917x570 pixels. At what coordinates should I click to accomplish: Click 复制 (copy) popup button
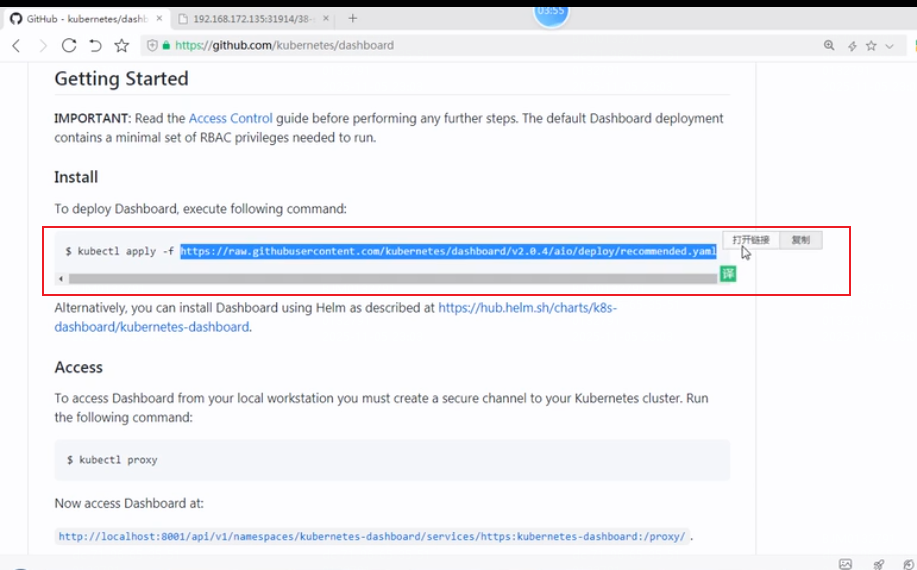(801, 240)
